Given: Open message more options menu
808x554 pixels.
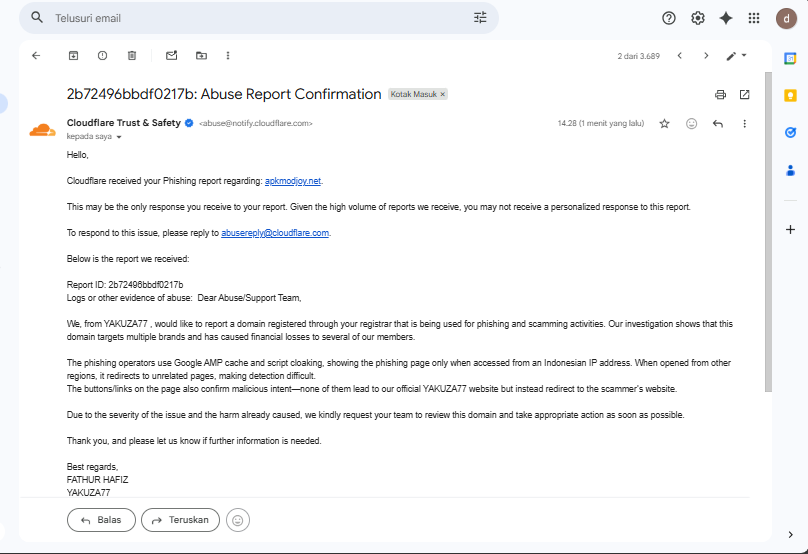Looking at the screenshot, I should [x=745, y=124].
